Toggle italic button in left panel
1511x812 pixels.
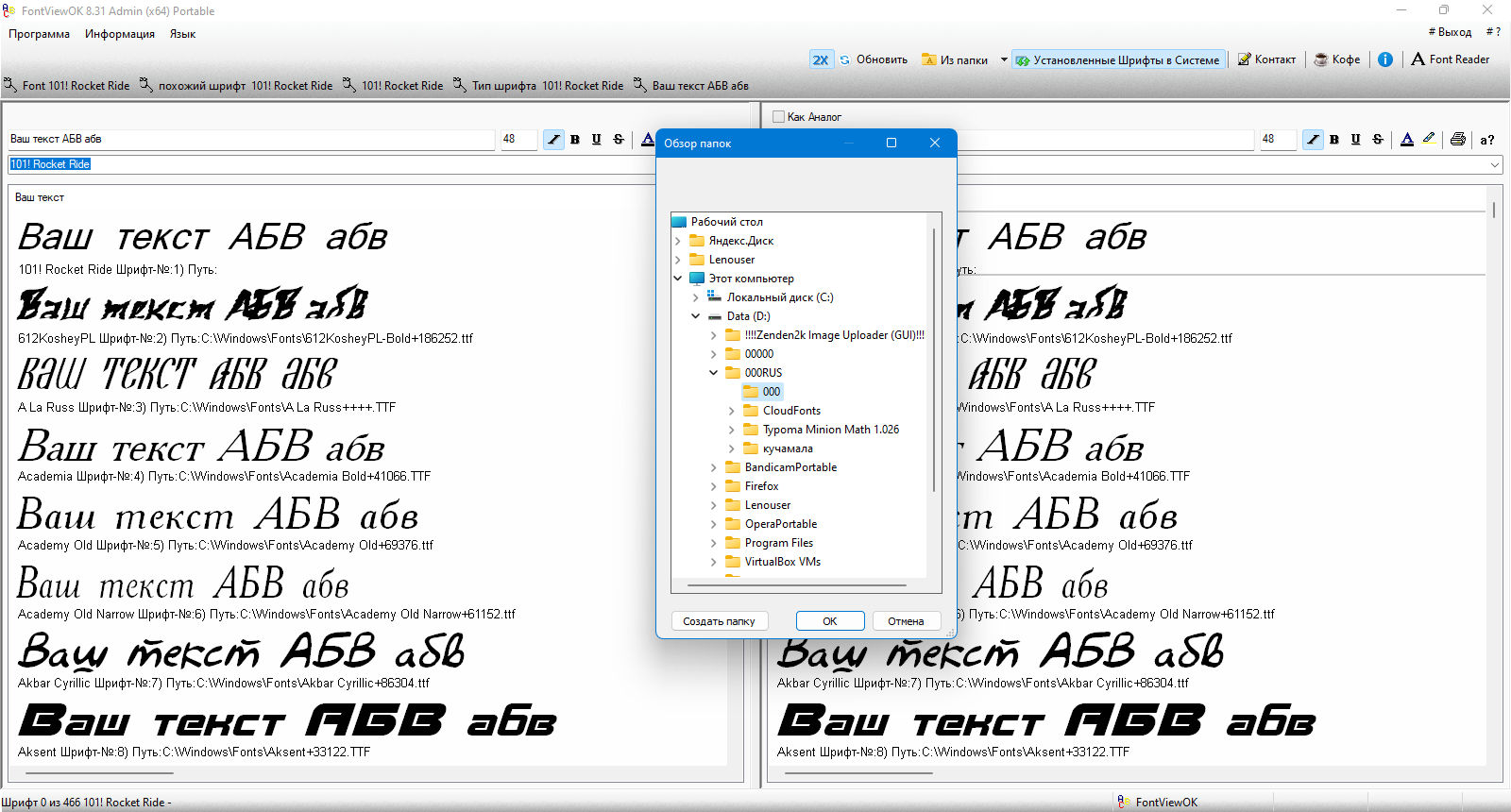tap(553, 139)
